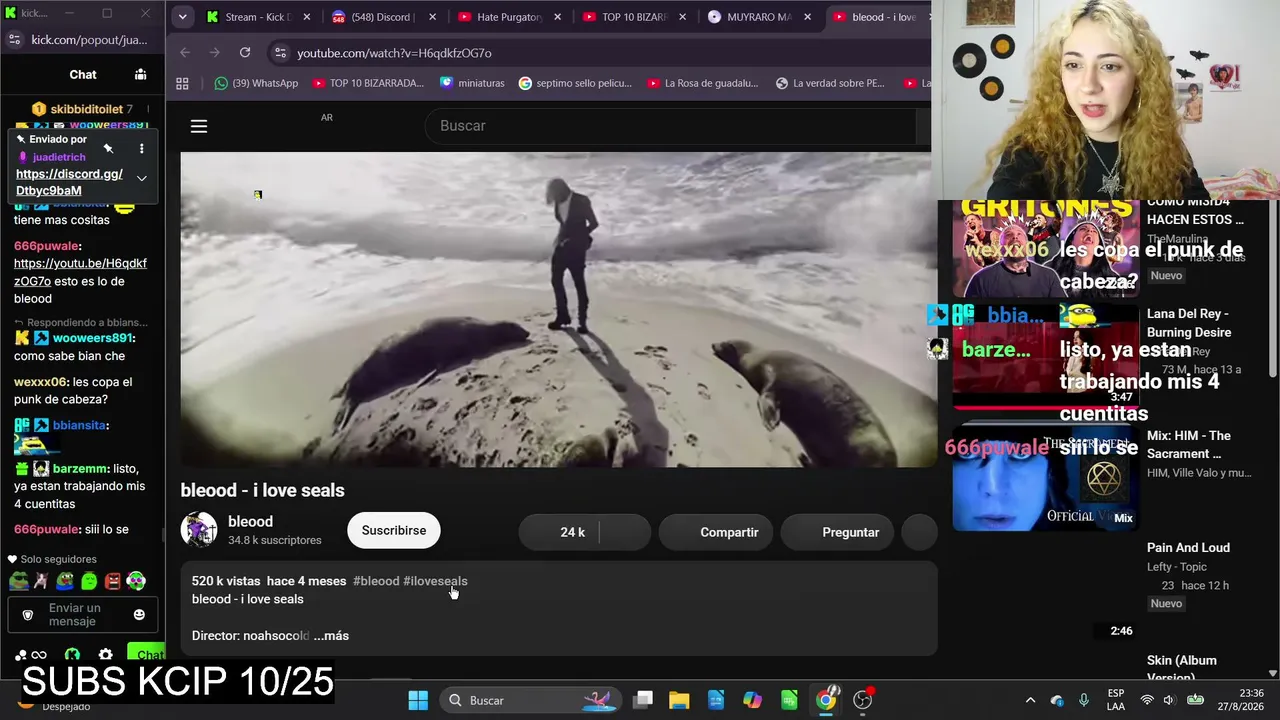The height and width of the screenshot is (720, 1280).
Task: Open OBS Studio from taskbar
Action: [863, 700]
